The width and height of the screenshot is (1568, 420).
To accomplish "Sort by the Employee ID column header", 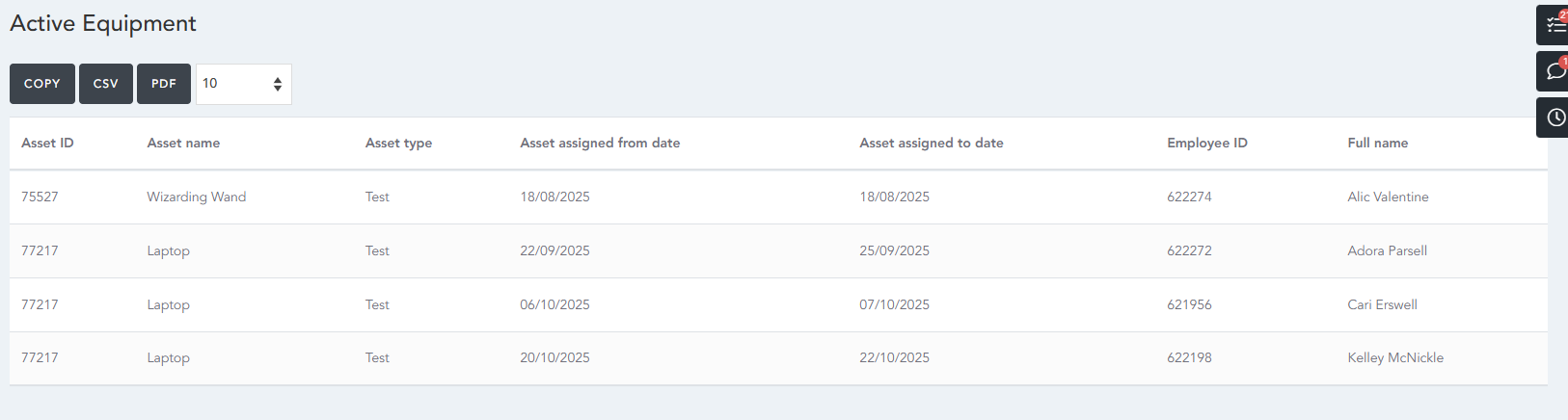I will click(1206, 143).
